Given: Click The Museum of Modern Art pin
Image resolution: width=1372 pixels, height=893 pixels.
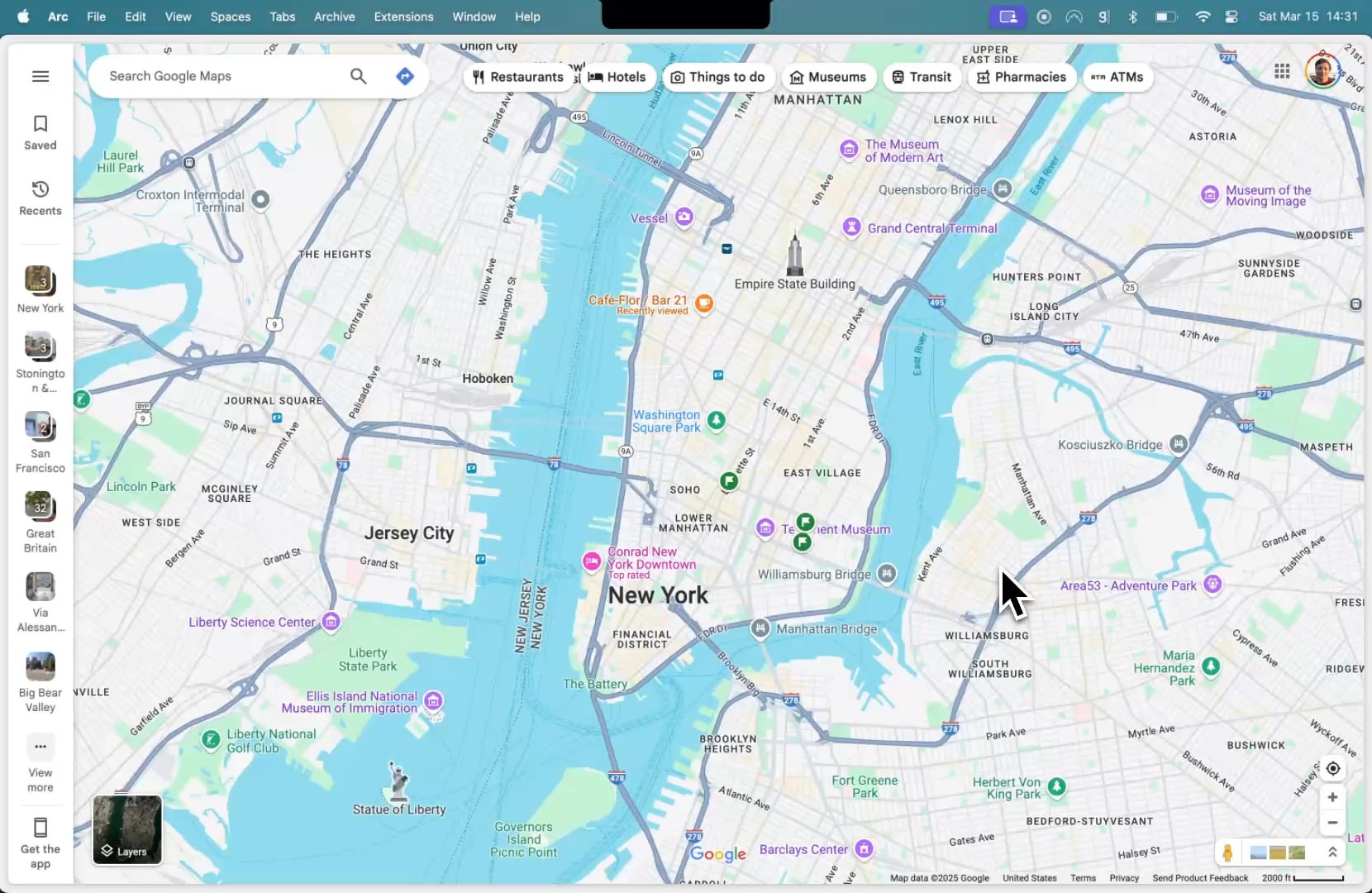Looking at the screenshot, I should pos(849,149).
